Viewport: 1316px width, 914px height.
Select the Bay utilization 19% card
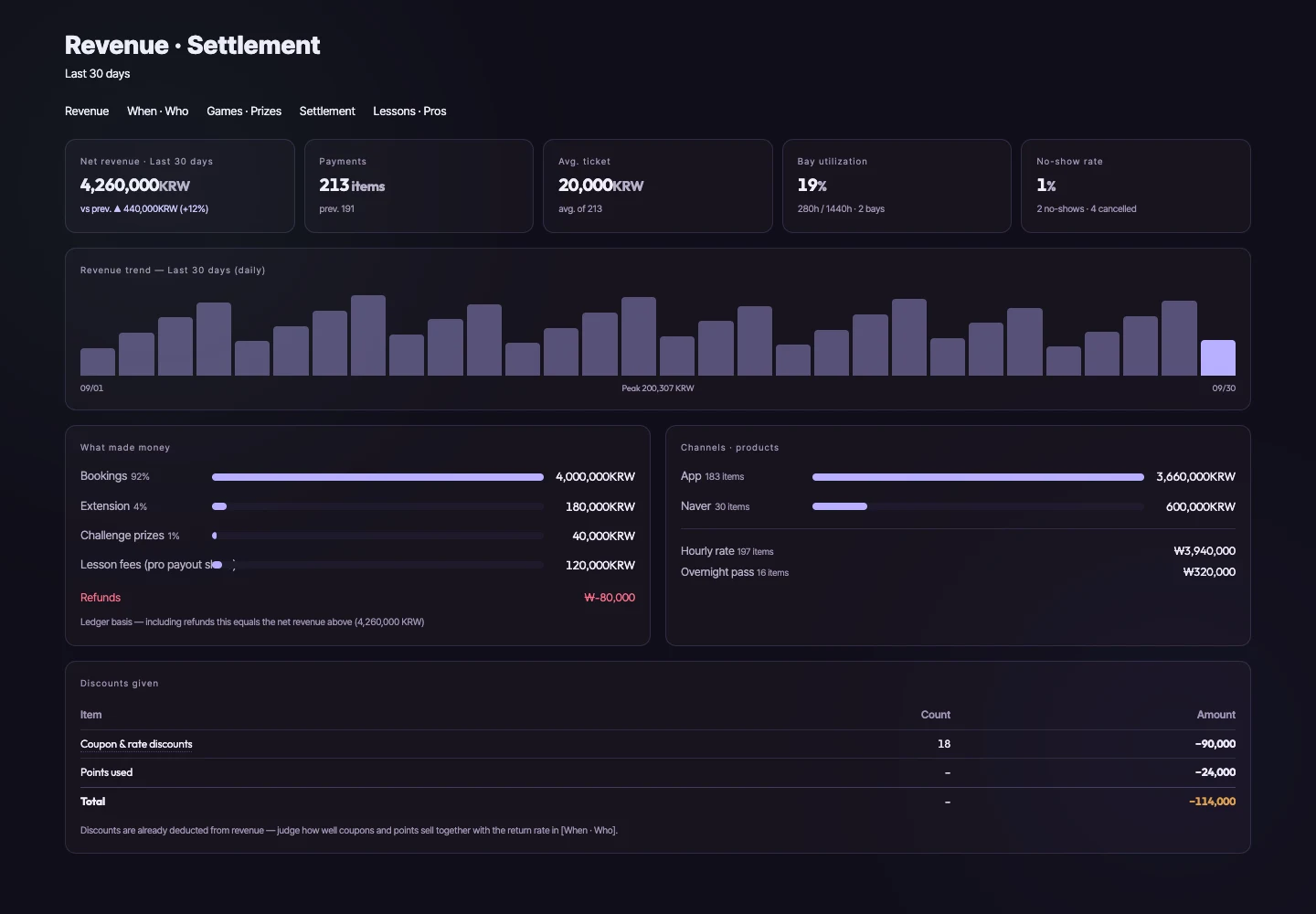click(897, 186)
